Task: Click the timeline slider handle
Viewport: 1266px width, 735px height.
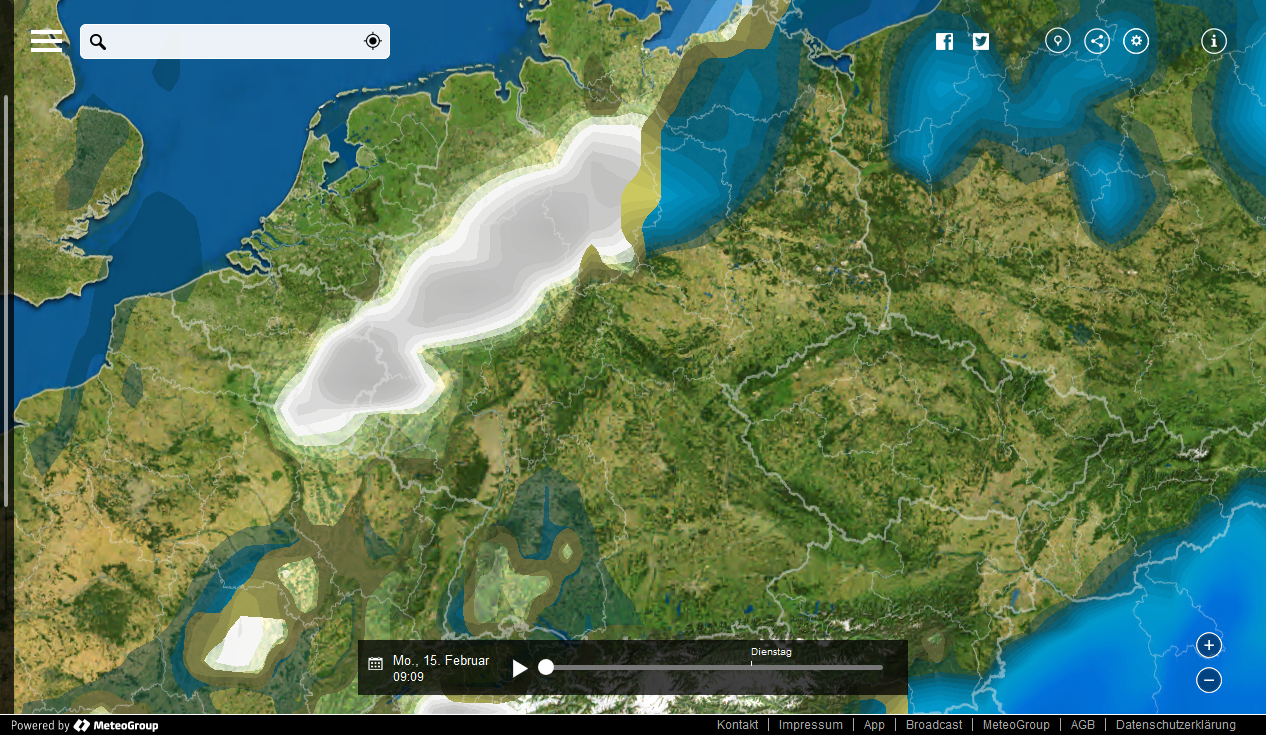Action: [x=546, y=667]
